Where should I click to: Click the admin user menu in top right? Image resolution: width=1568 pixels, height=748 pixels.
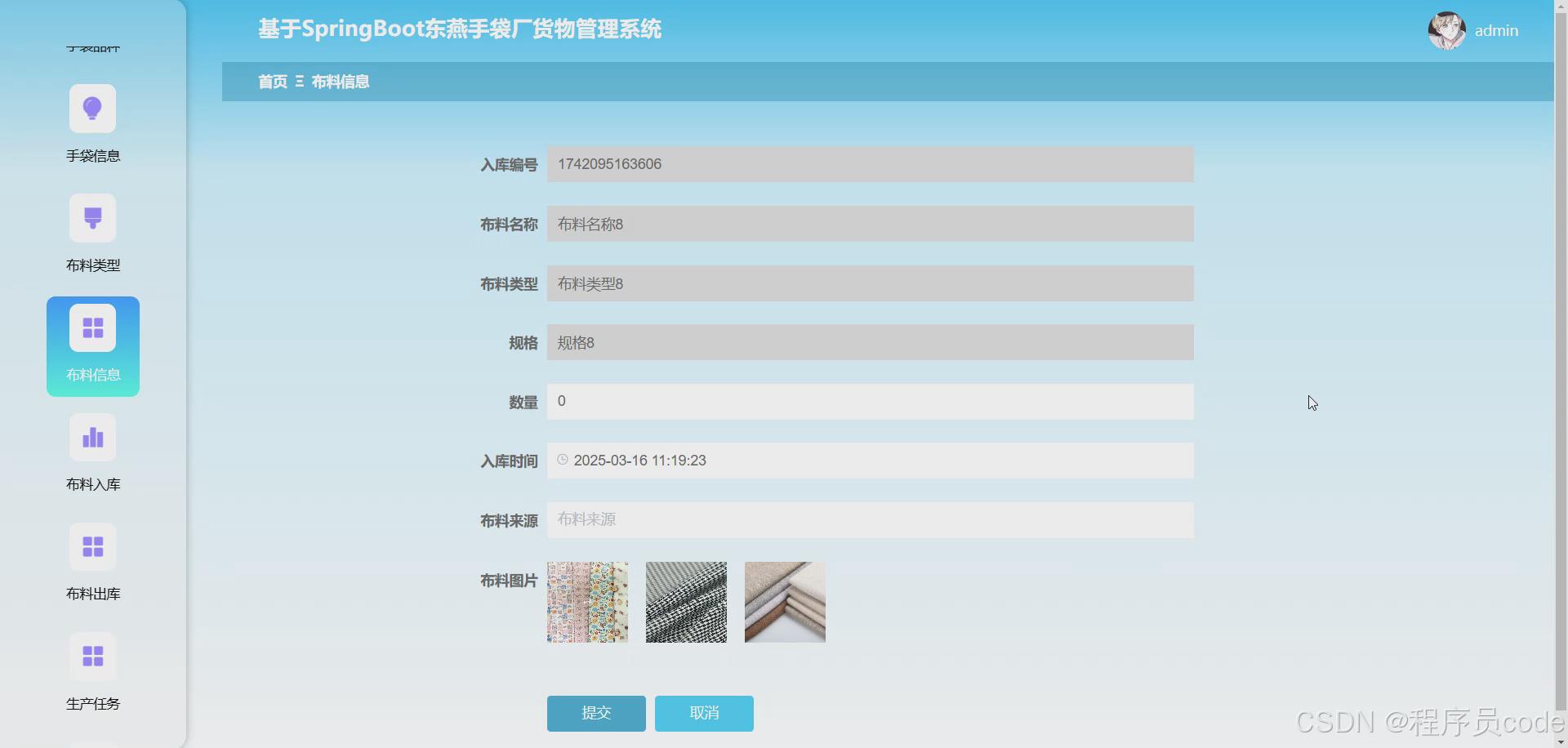click(1496, 30)
